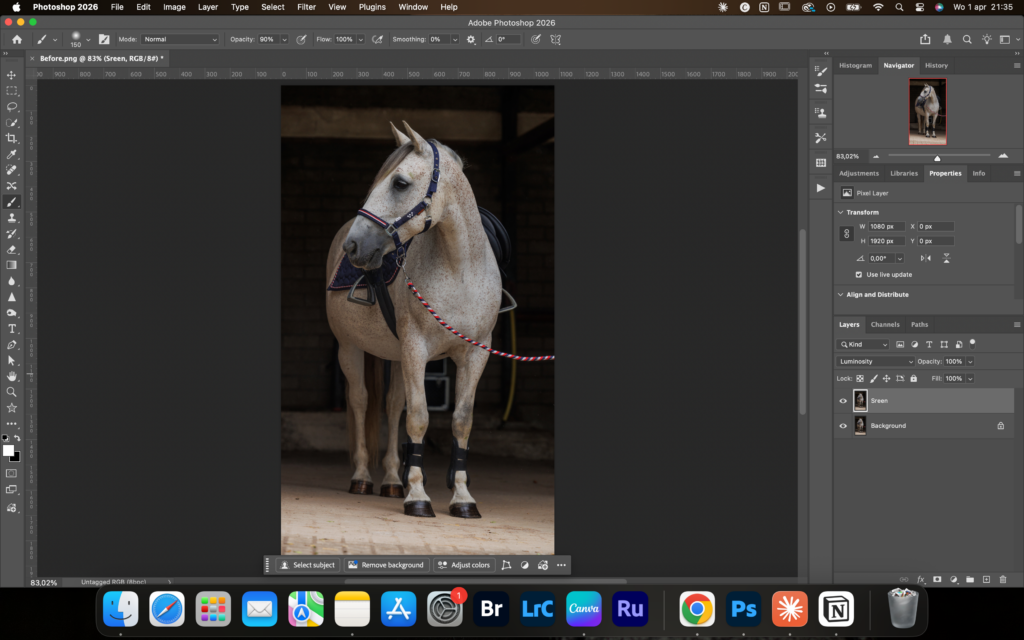Click the Select subject button
Screen dimensions: 1024x640
[307, 565]
